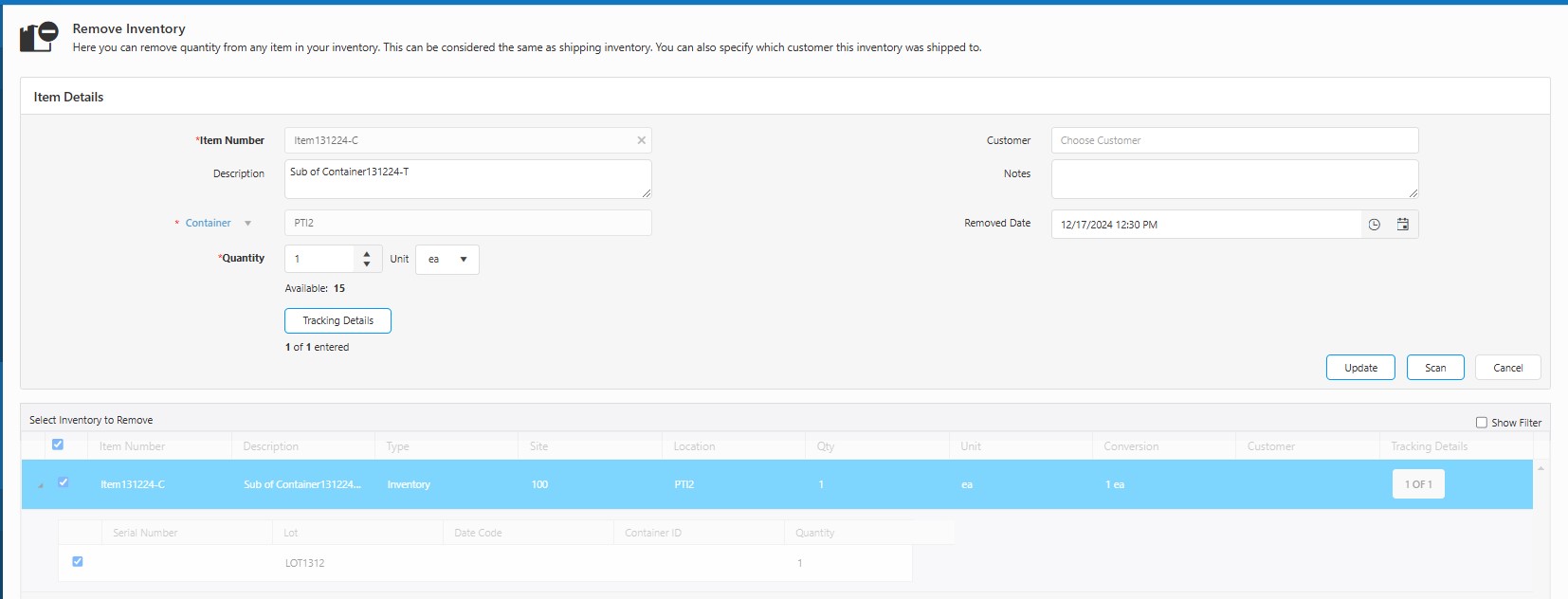This screenshot has height=599, width=1568.
Task: Open the Choose Customer dropdown
Action: 1233,140
